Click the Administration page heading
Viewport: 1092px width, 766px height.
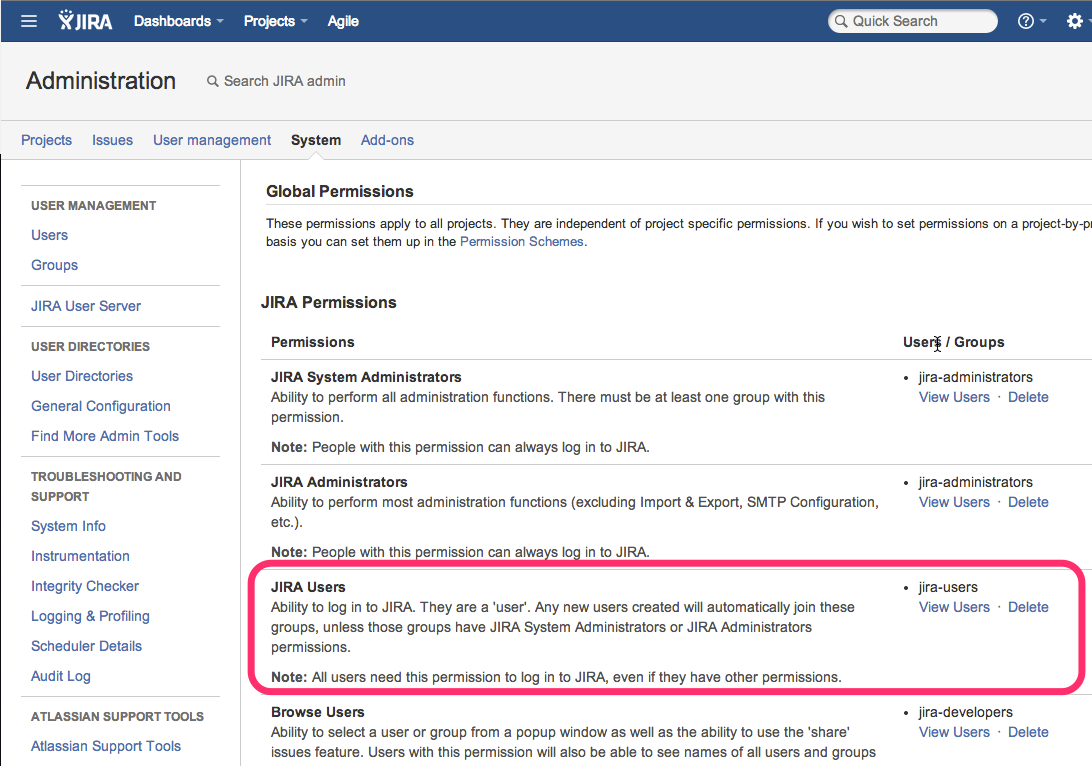point(101,81)
